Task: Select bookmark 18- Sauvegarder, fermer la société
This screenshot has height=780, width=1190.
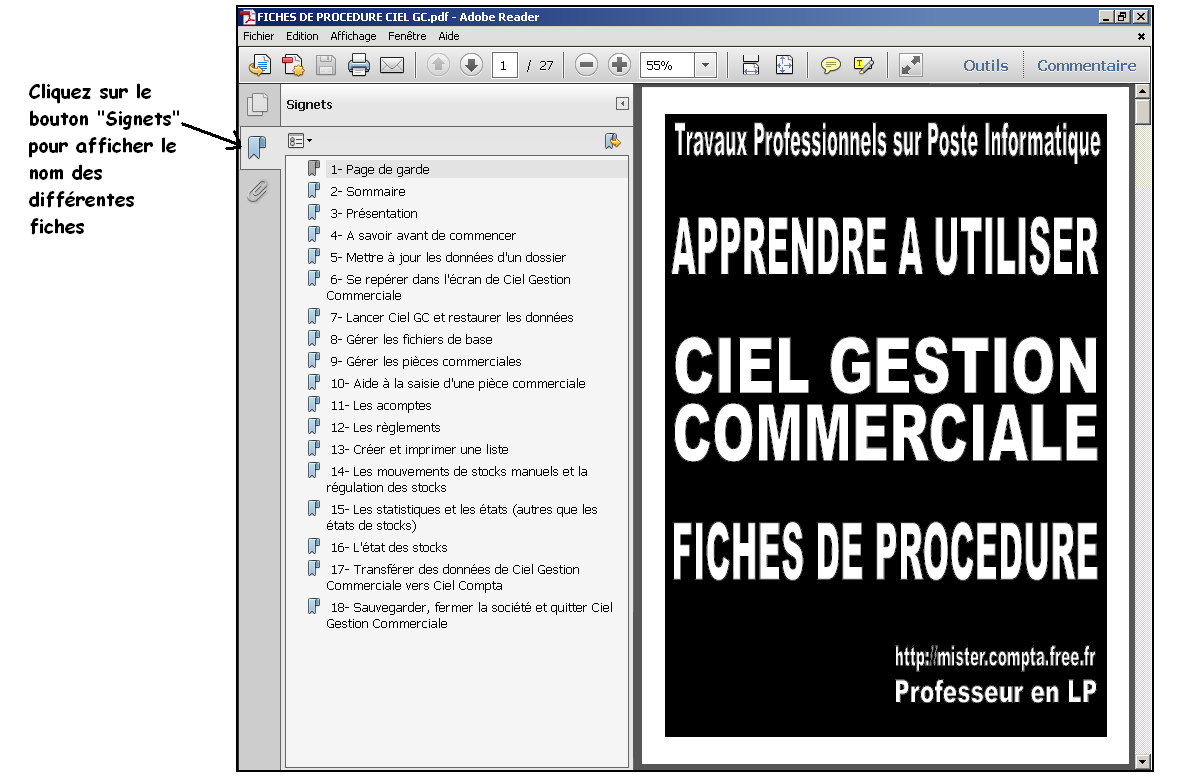Action: tap(470, 615)
